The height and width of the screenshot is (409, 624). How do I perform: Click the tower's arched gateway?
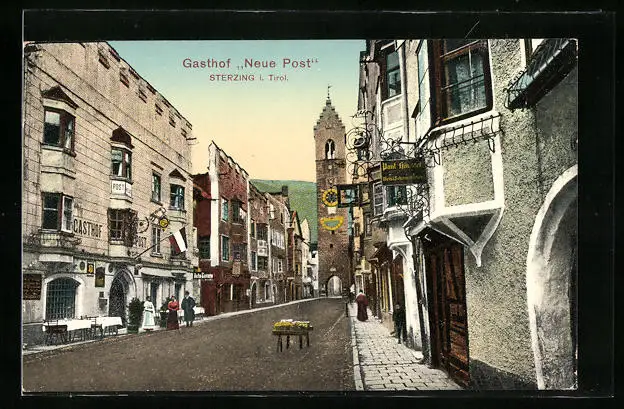tap(333, 286)
